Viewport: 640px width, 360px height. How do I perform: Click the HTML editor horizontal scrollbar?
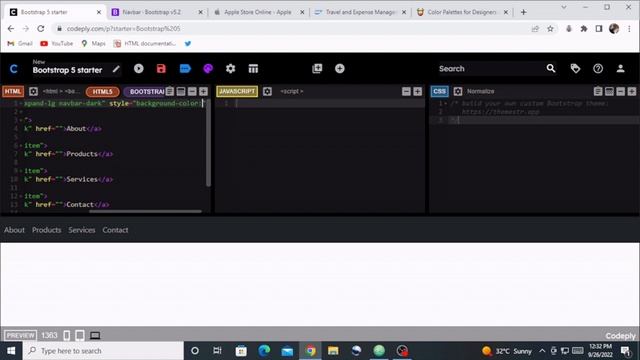point(145,211)
